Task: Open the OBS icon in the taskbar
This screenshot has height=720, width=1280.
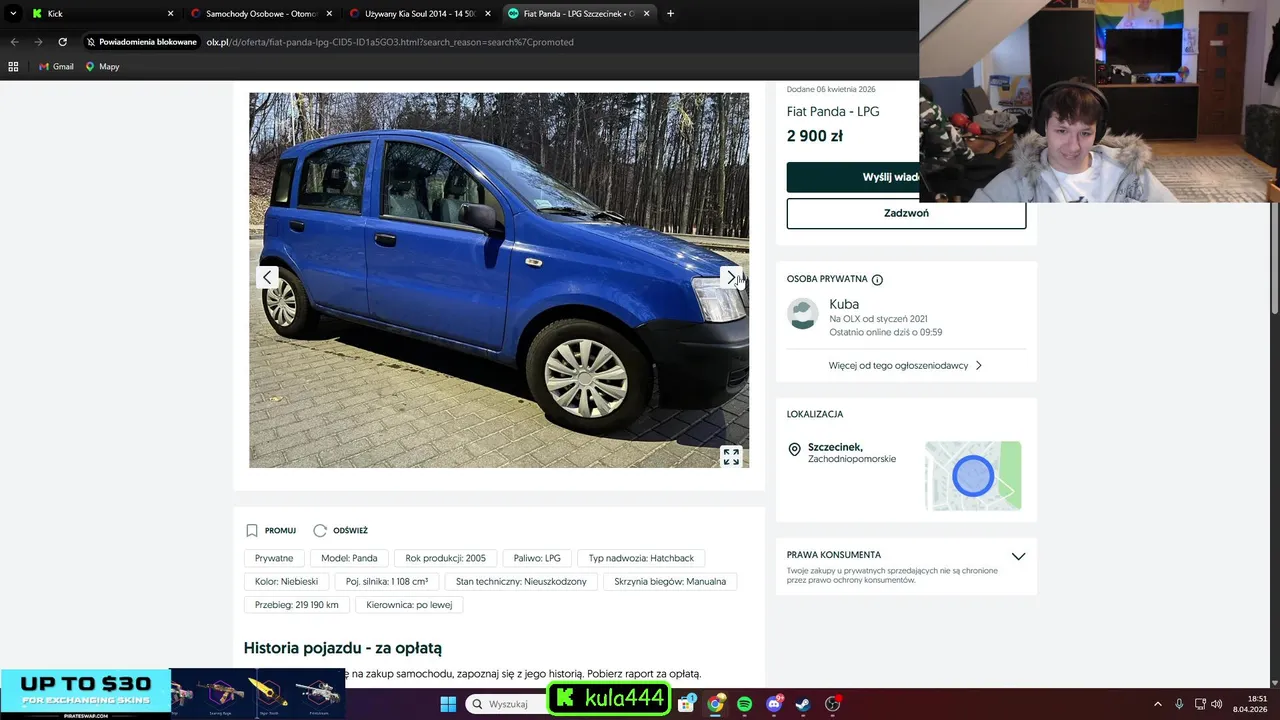Action: 832,704
